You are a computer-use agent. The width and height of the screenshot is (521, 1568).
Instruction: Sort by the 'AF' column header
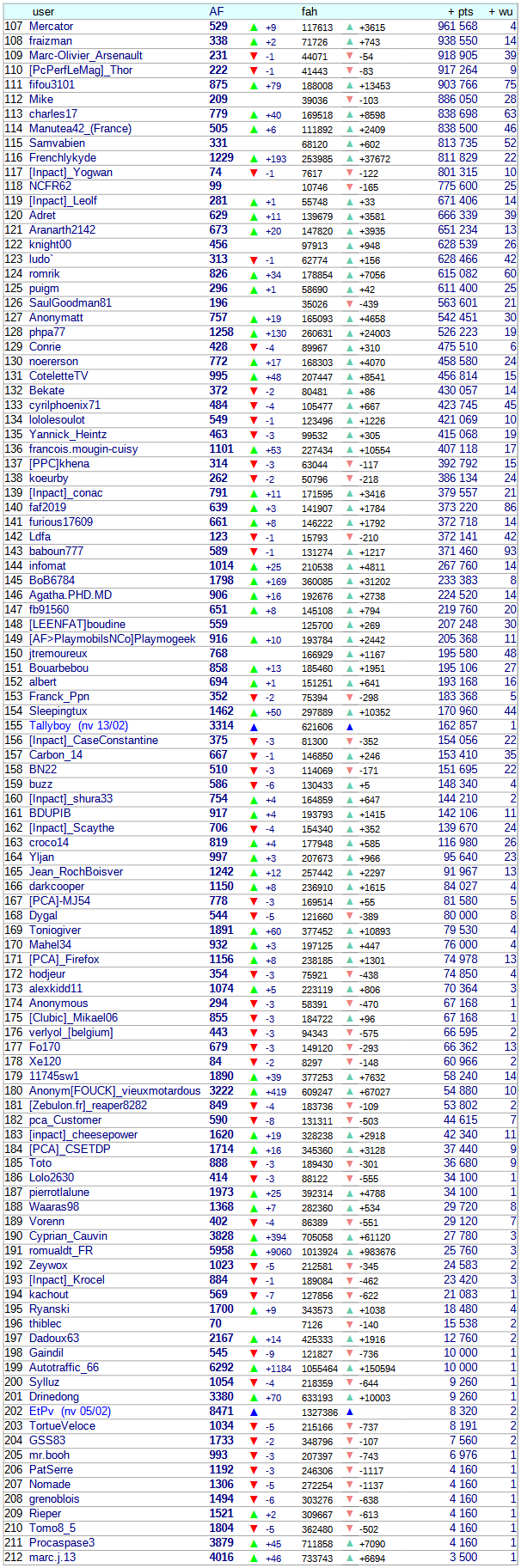click(217, 12)
